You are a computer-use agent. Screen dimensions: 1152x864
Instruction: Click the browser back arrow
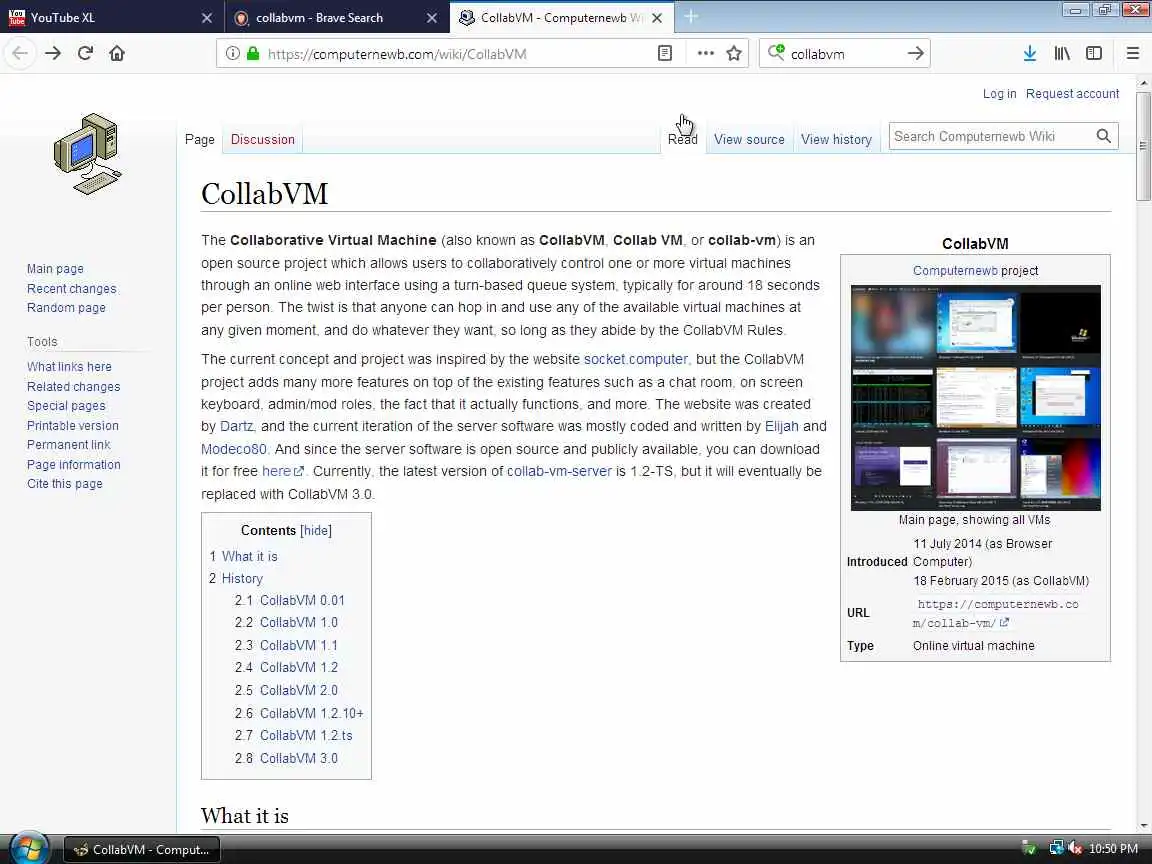[x=21, y=54]
